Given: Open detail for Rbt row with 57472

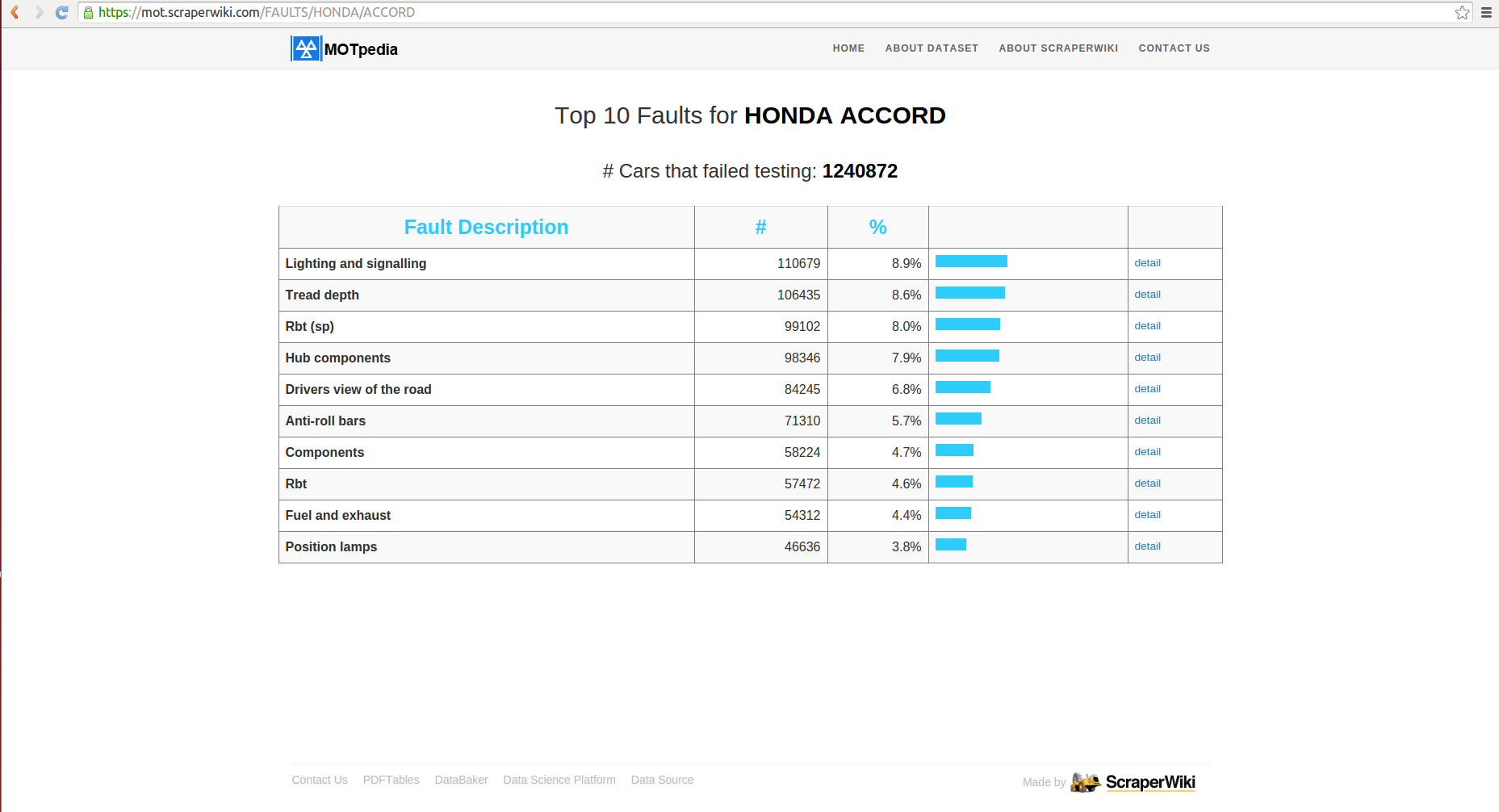Looking at the screenshot, I should pyautogui.click(x=1147, y=483).
